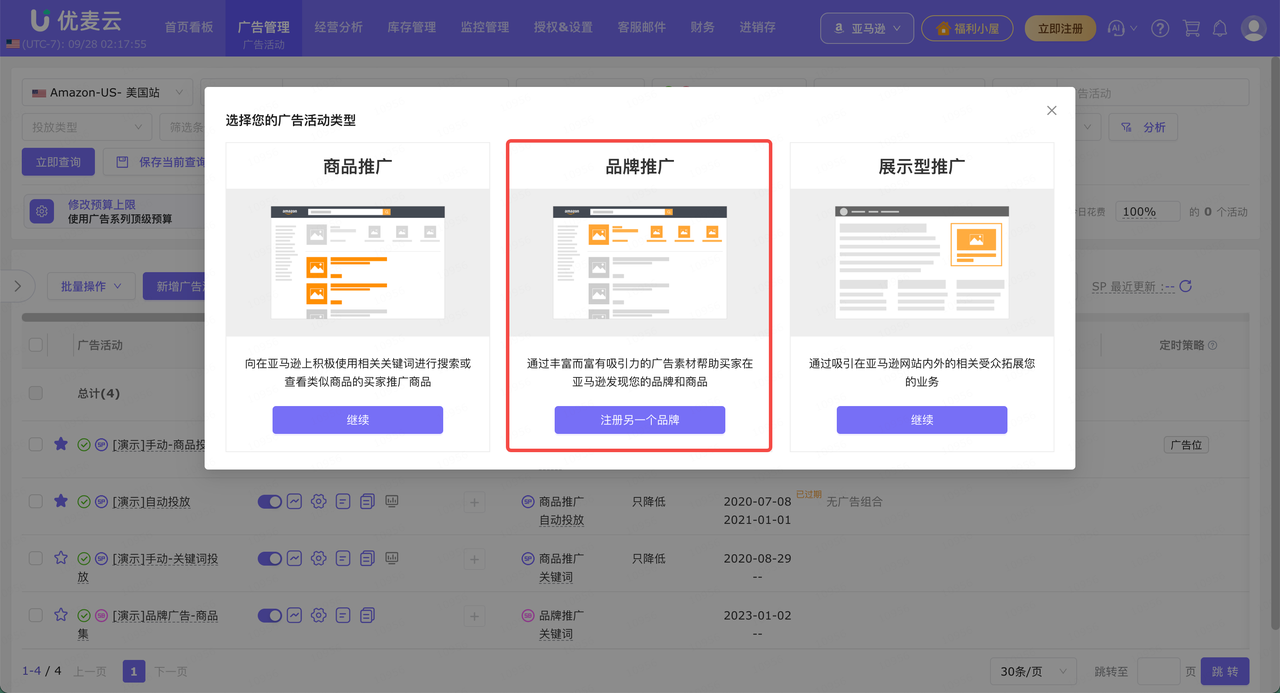1280x693 pixels.
Task: Open notes icon for [演示]品牌广告-商品集
Action: 343,615
